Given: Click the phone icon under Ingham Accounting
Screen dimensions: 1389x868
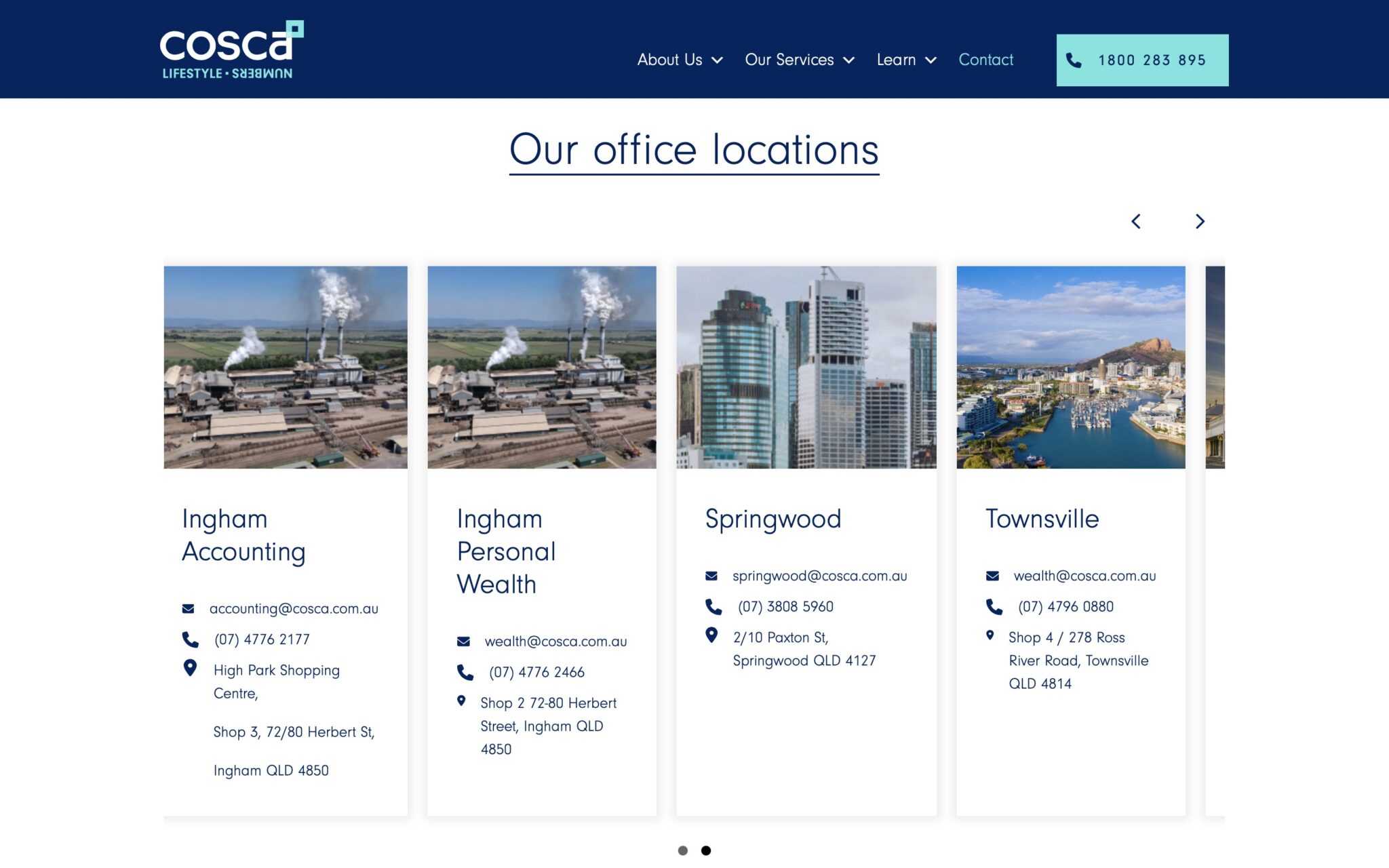Looking at the screenshot, I should [191, 639].
